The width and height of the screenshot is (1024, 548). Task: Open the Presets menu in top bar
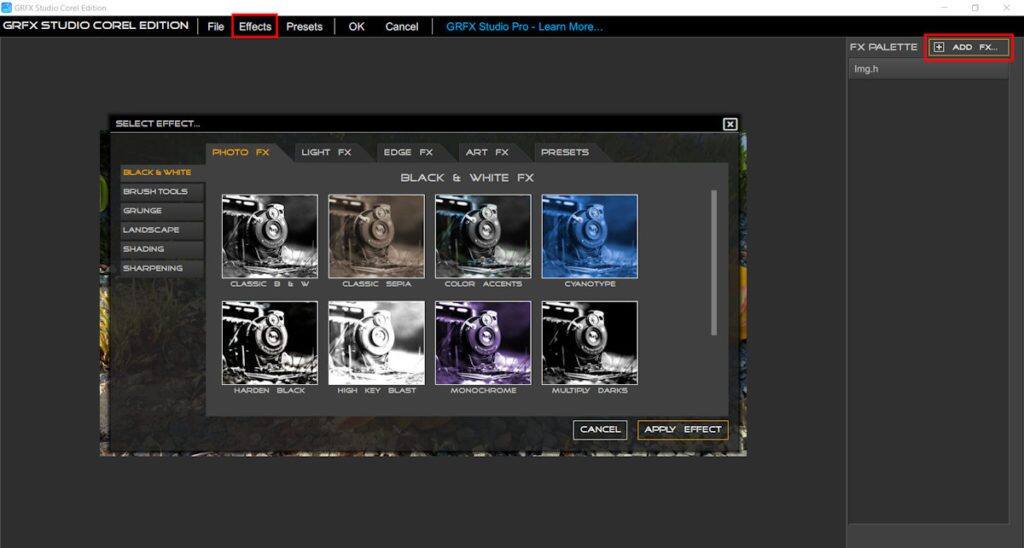coord(304,27)
